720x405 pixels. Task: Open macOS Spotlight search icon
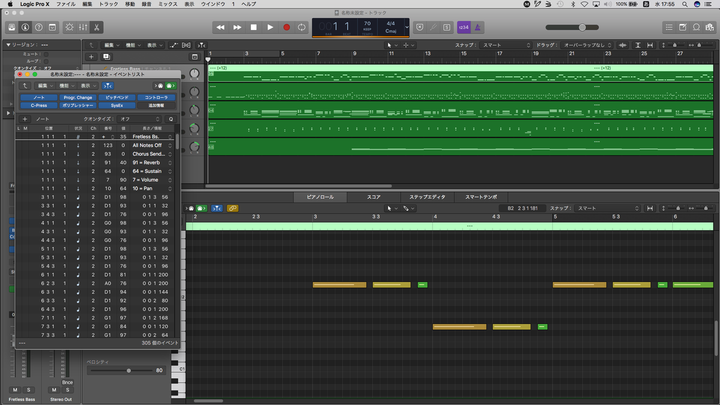[685, 4]
